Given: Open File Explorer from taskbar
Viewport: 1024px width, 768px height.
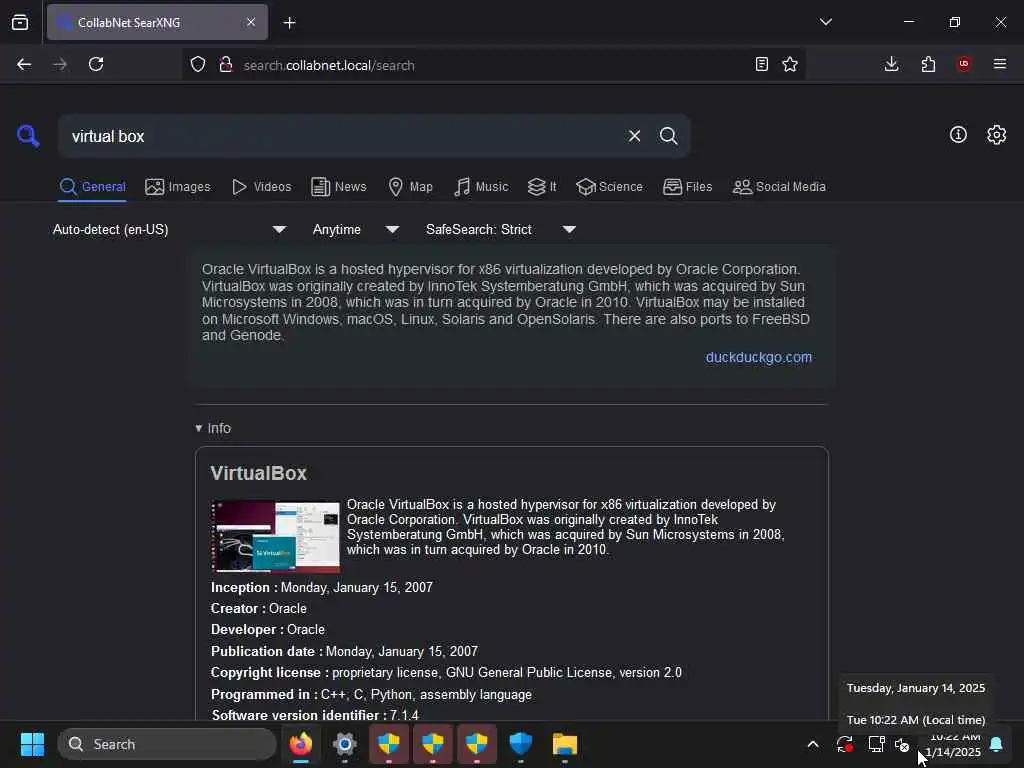Looking at the screenshot, I should click(565, 744).
